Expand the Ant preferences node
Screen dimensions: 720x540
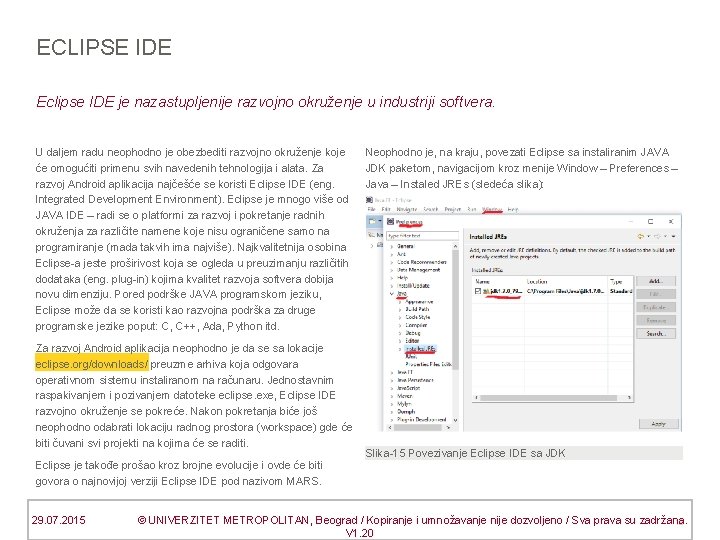392,254
